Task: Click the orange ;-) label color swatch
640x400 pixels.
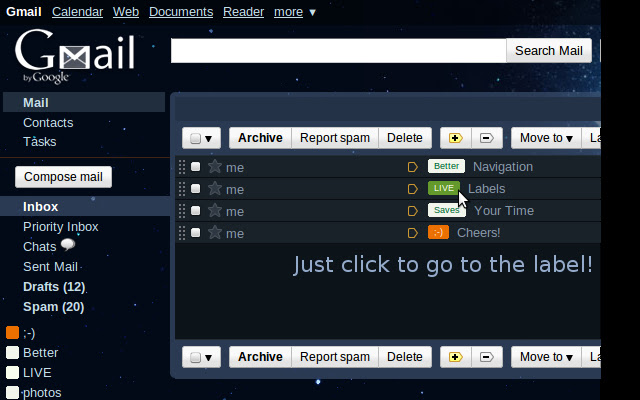Action: (13, 333)
